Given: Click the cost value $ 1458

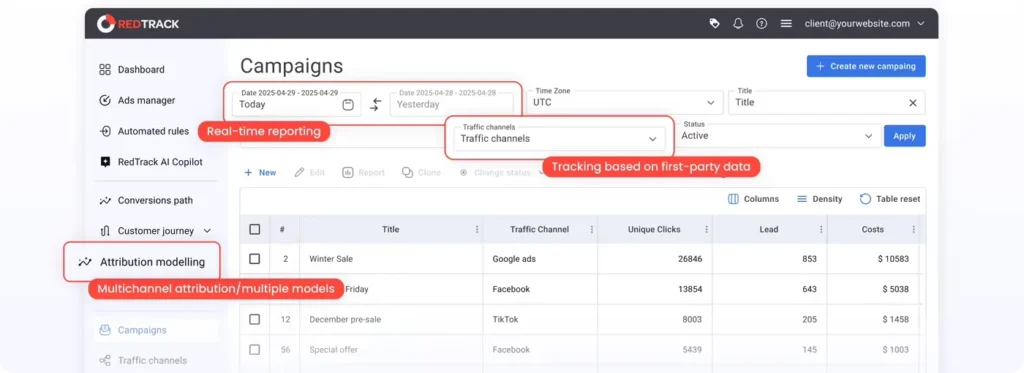Looking at the screenshot, I should [x=895, y=319].
